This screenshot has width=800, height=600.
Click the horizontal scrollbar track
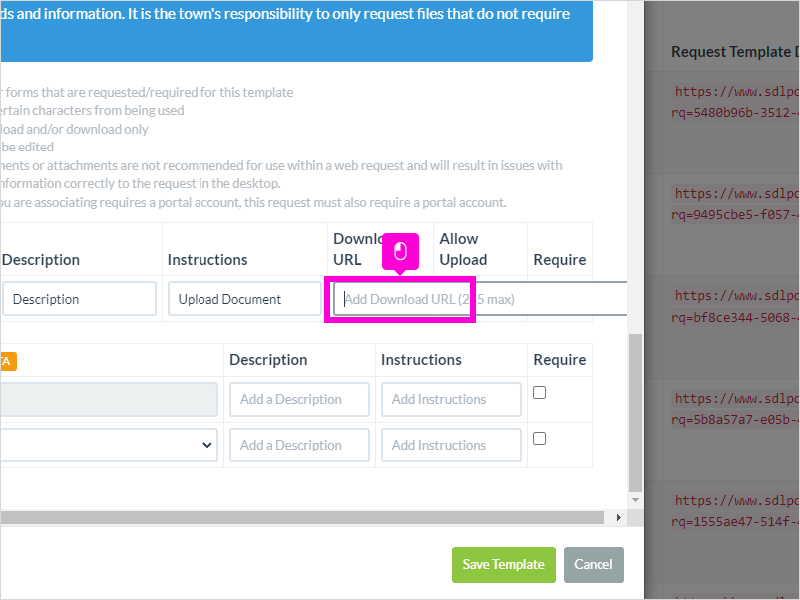click(x=302, y=517)
